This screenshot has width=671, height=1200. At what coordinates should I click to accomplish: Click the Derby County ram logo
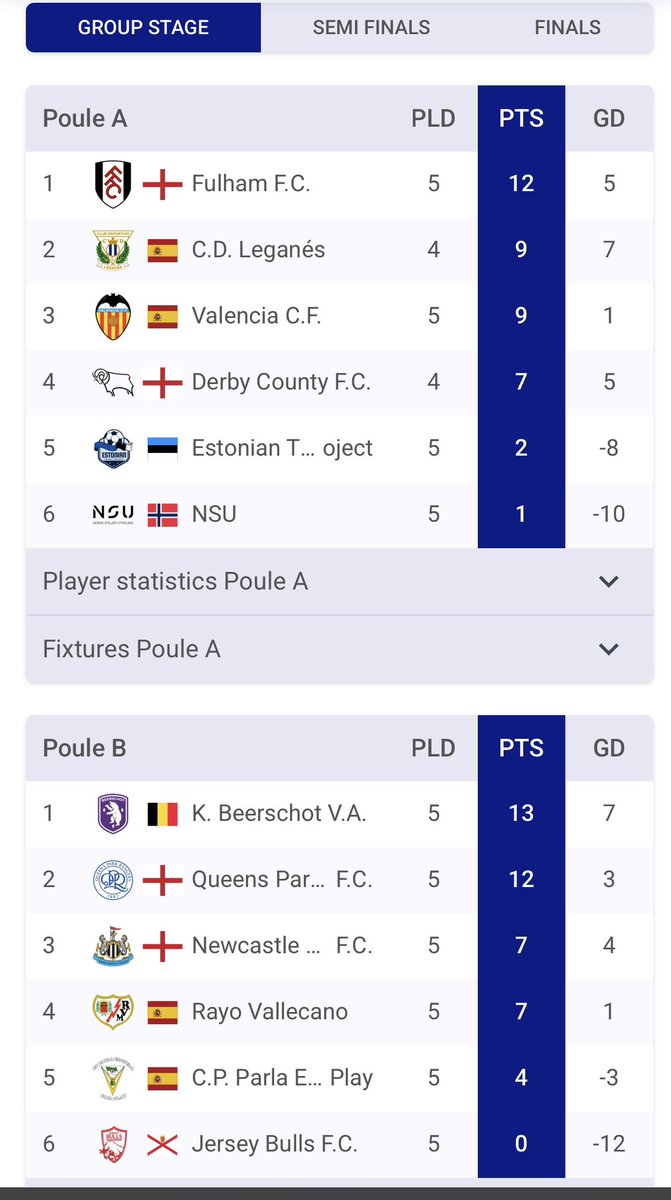pyautogui.click(x=113, y=382)
